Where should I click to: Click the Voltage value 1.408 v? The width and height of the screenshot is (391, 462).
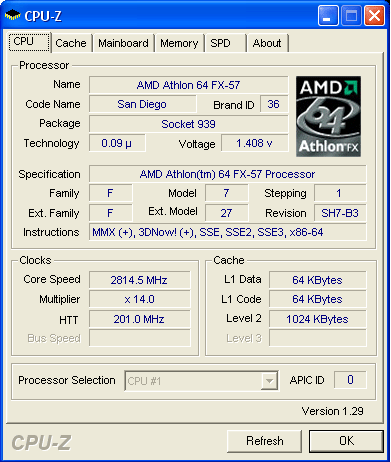[x=254, y=143]
